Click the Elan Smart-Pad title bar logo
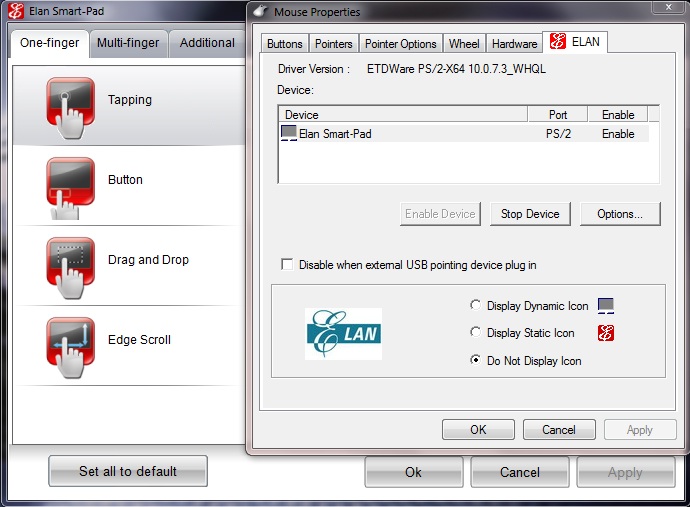The height and width of the screenshot is (507, 690). point(16,11)
